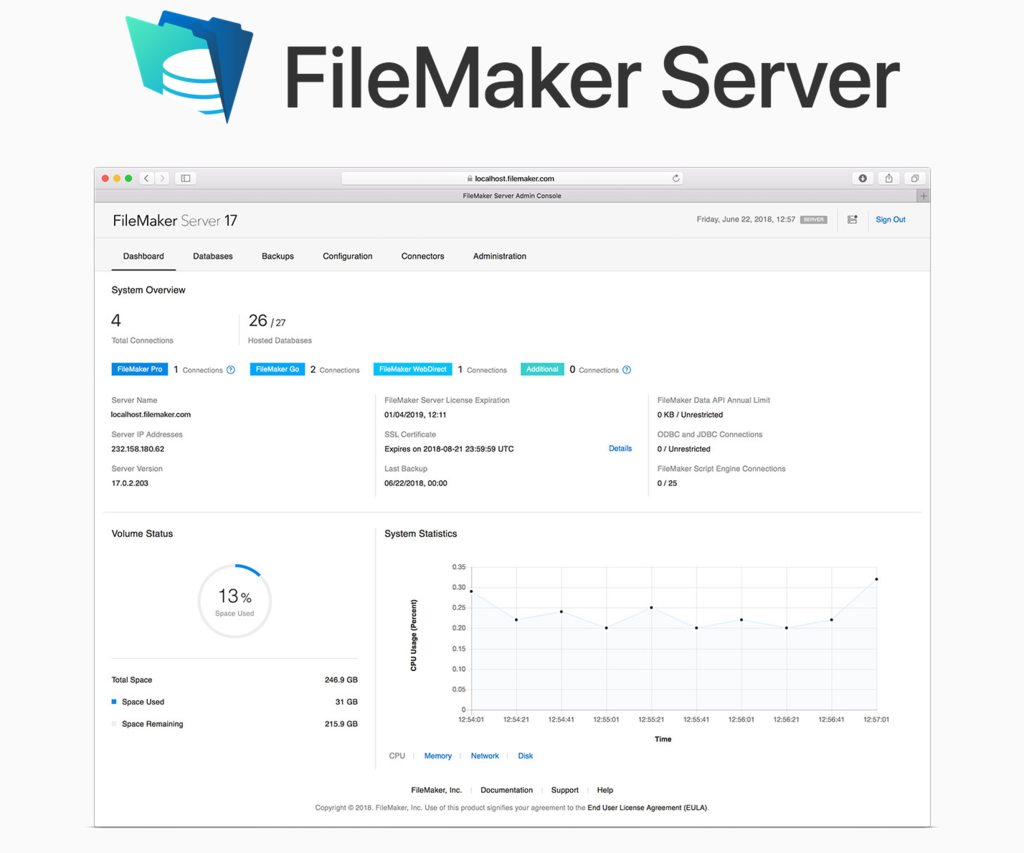Click the localhost.filemaker.com address bar
1024x853 pixels.
tap(510, 178)
